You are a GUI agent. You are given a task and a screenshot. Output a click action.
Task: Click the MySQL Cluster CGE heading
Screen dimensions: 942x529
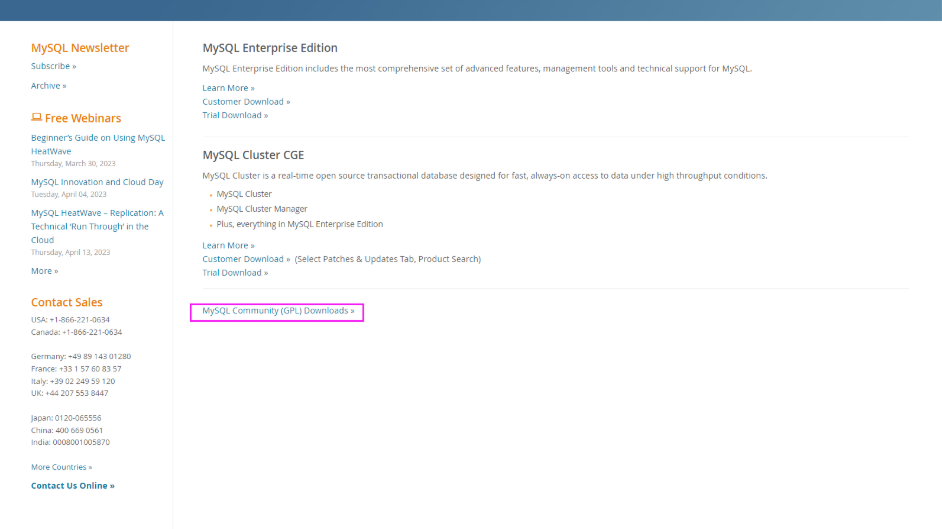click(x=253, y=155)
